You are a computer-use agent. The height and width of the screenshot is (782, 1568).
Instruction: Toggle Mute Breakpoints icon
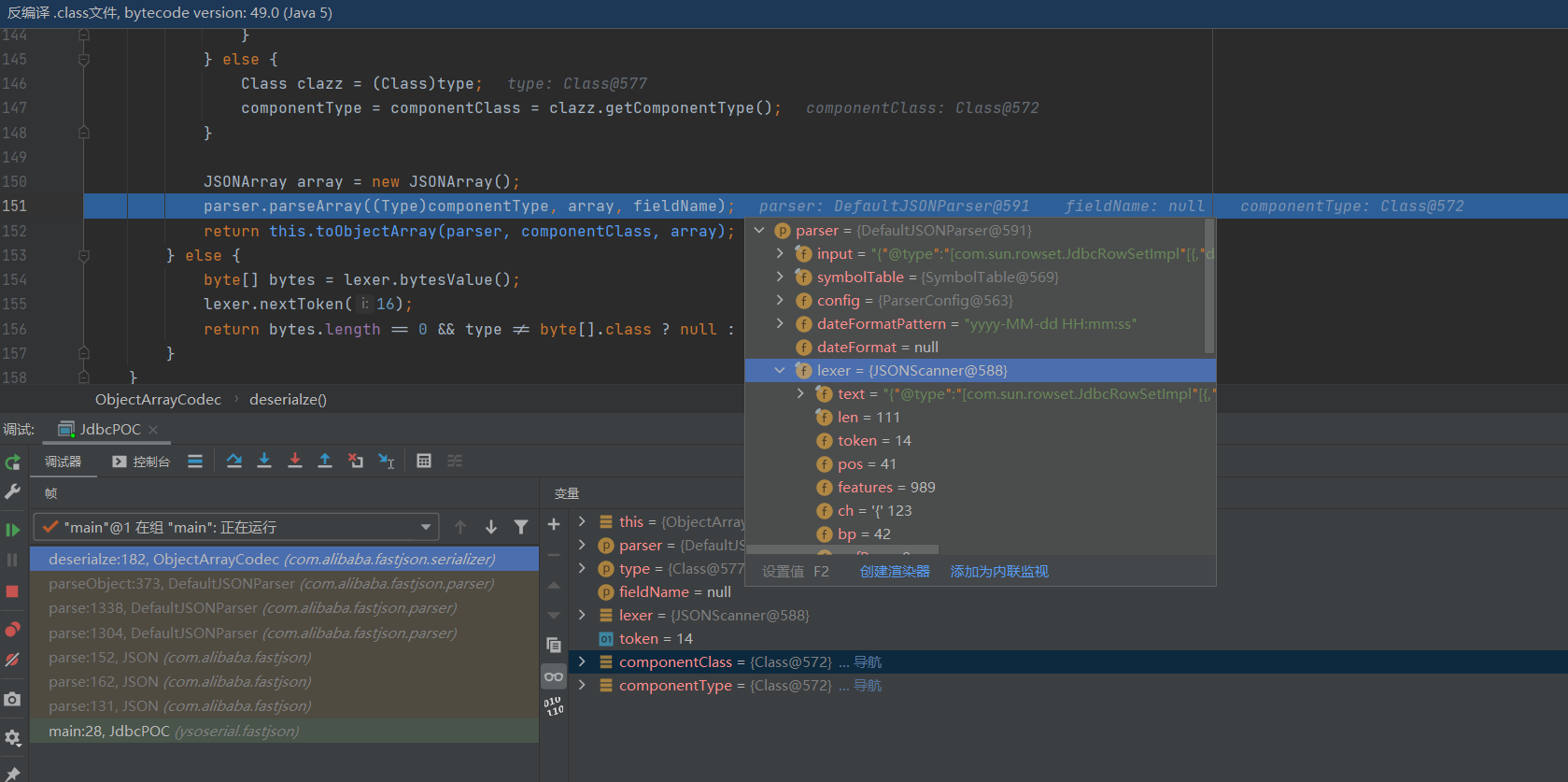click(x=12, y=660)
